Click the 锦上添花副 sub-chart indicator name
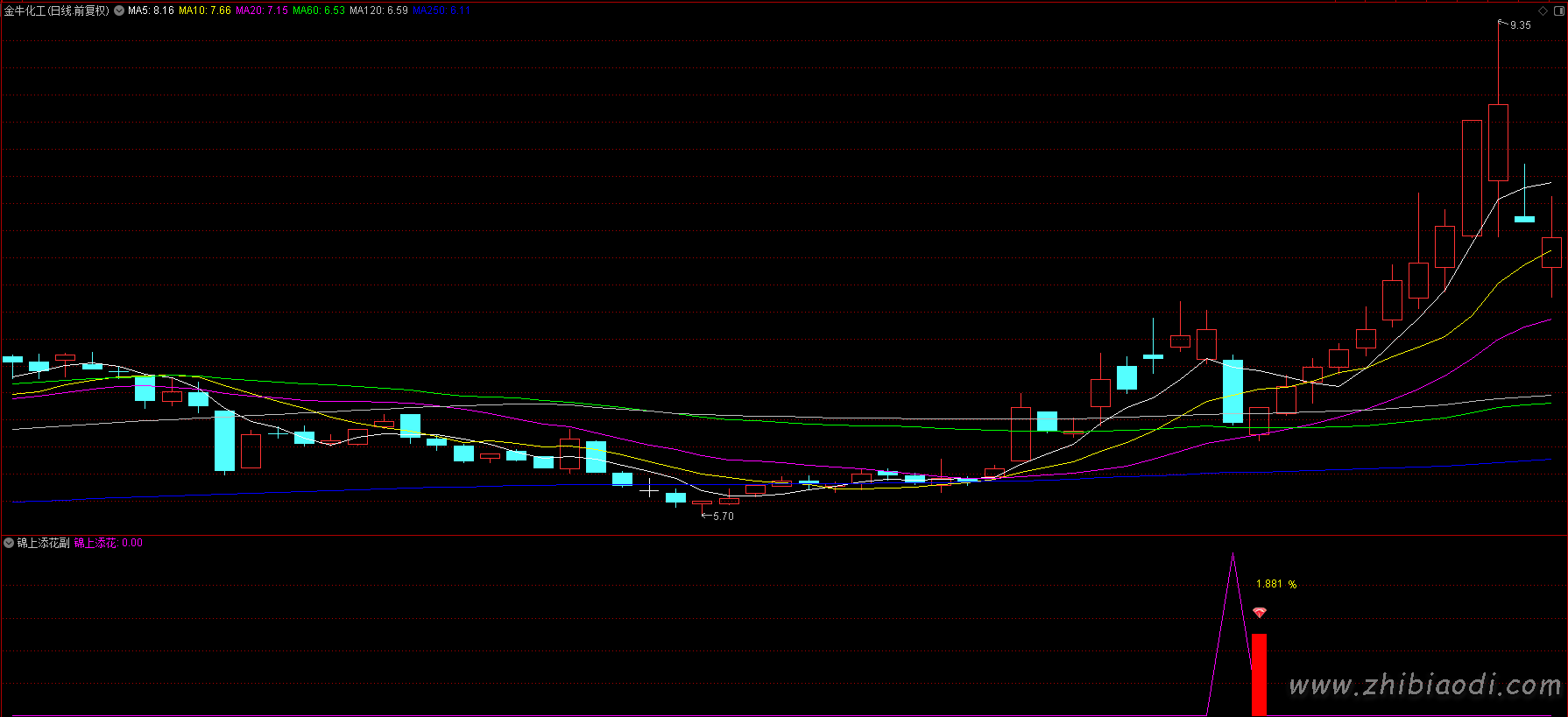This screenshot has width=1568, height=717. pos(44,543)
